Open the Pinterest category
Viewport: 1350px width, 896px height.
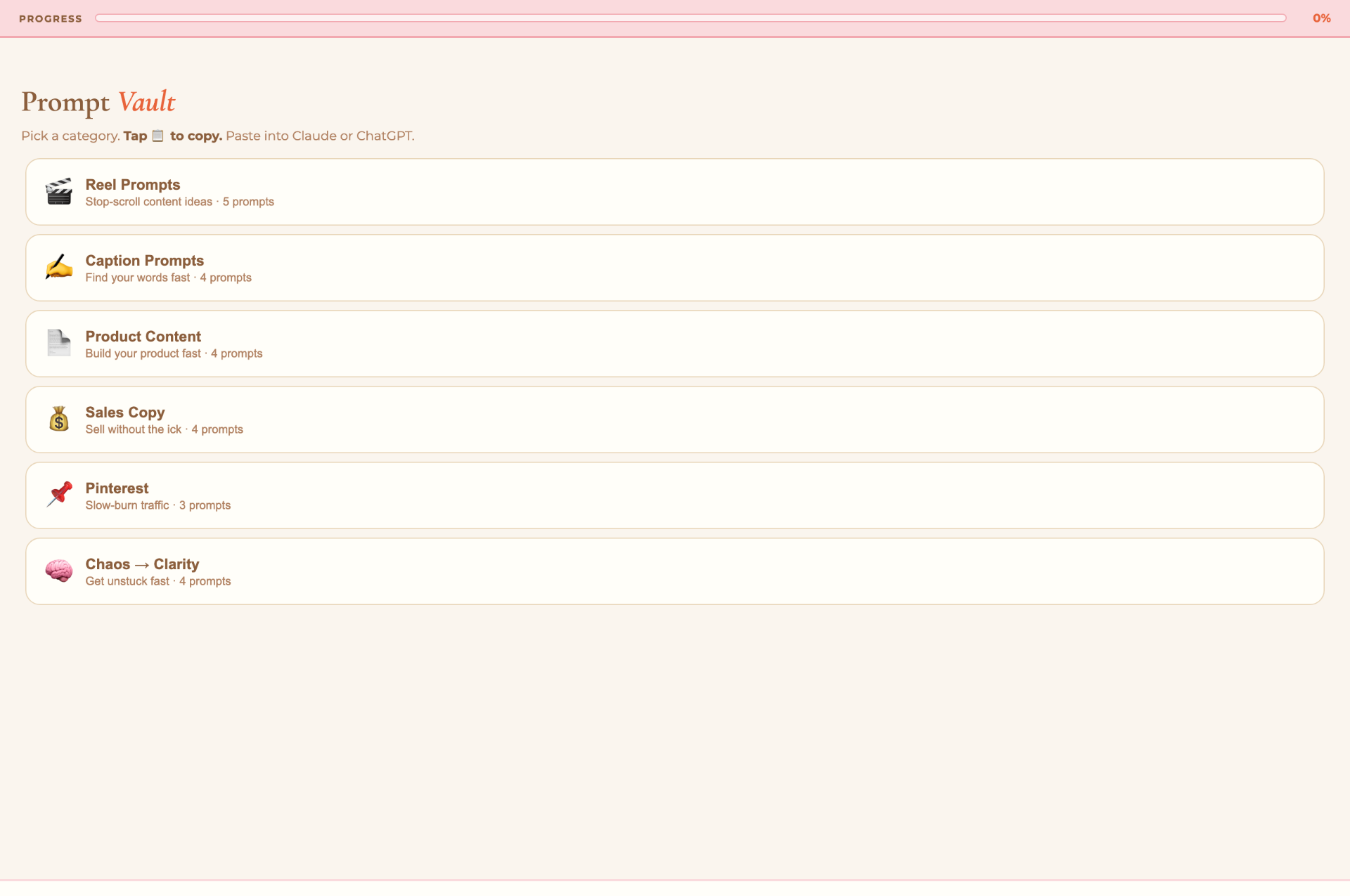coord(675,495)
